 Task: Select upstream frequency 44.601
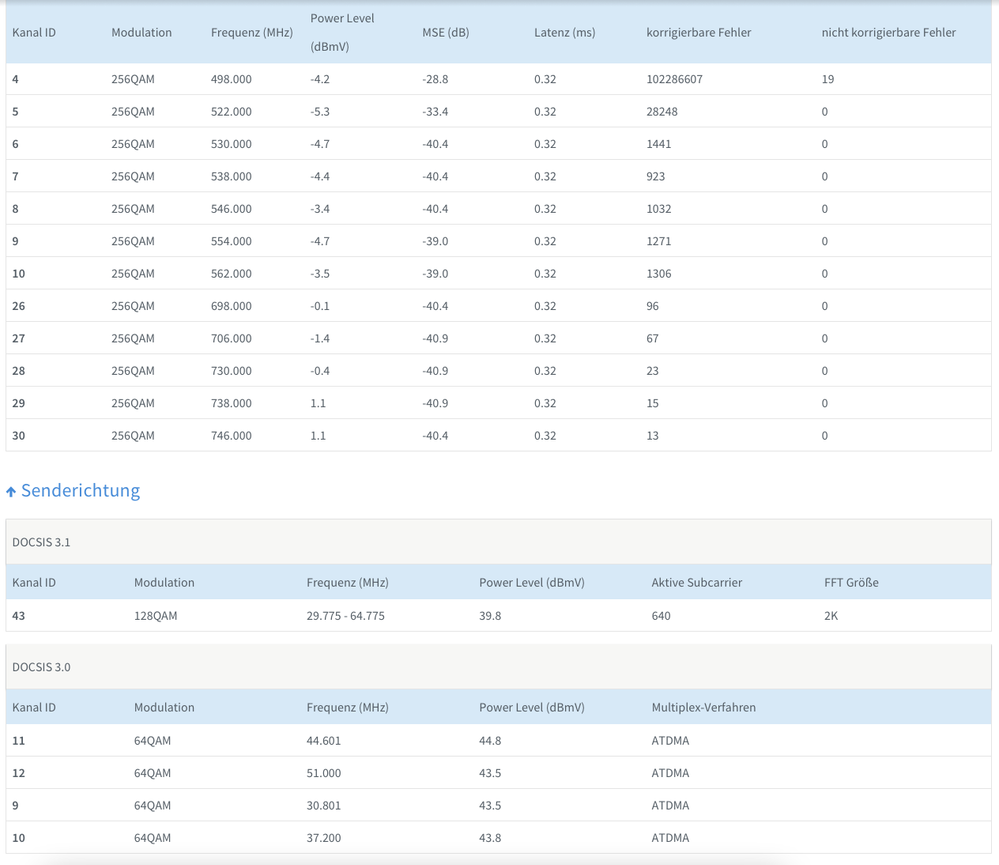click(x=324, y=741)
